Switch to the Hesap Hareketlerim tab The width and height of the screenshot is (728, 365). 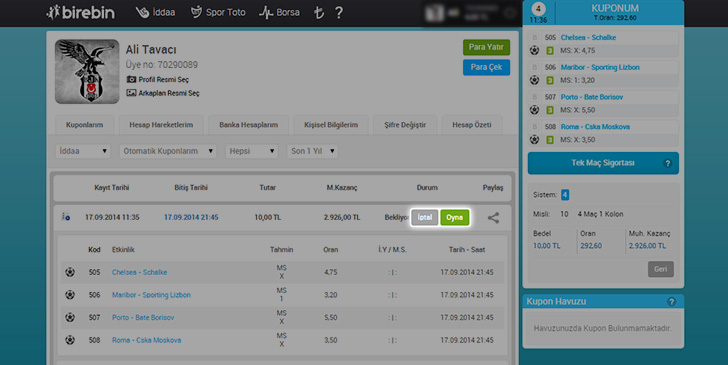[161, 125]
